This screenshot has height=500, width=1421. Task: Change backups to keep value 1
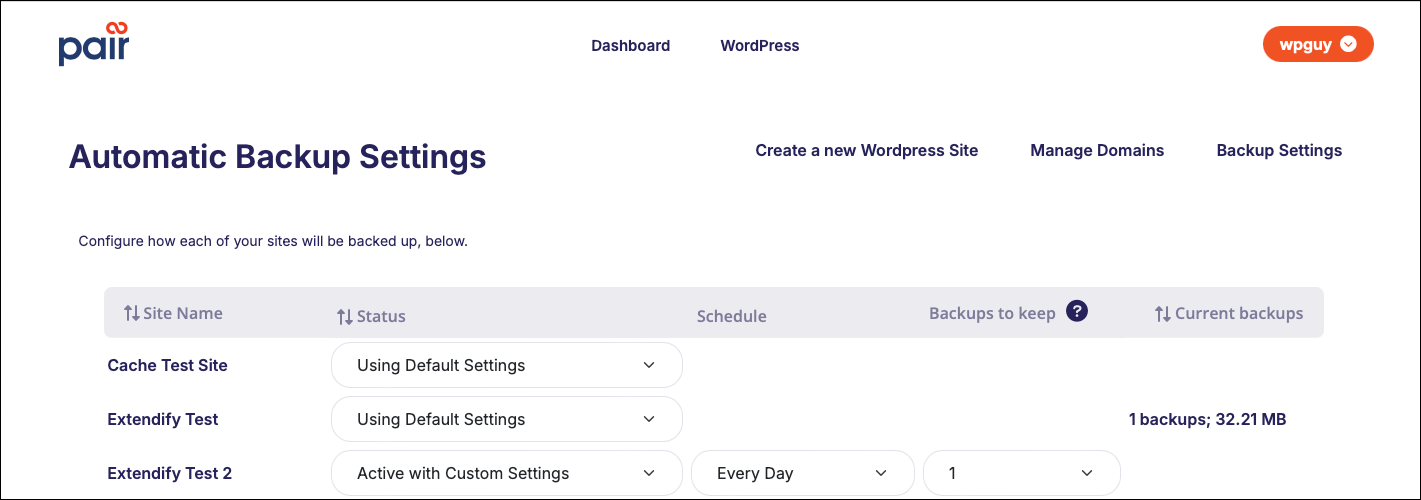pyautogui.click(x=1022, y=473)
